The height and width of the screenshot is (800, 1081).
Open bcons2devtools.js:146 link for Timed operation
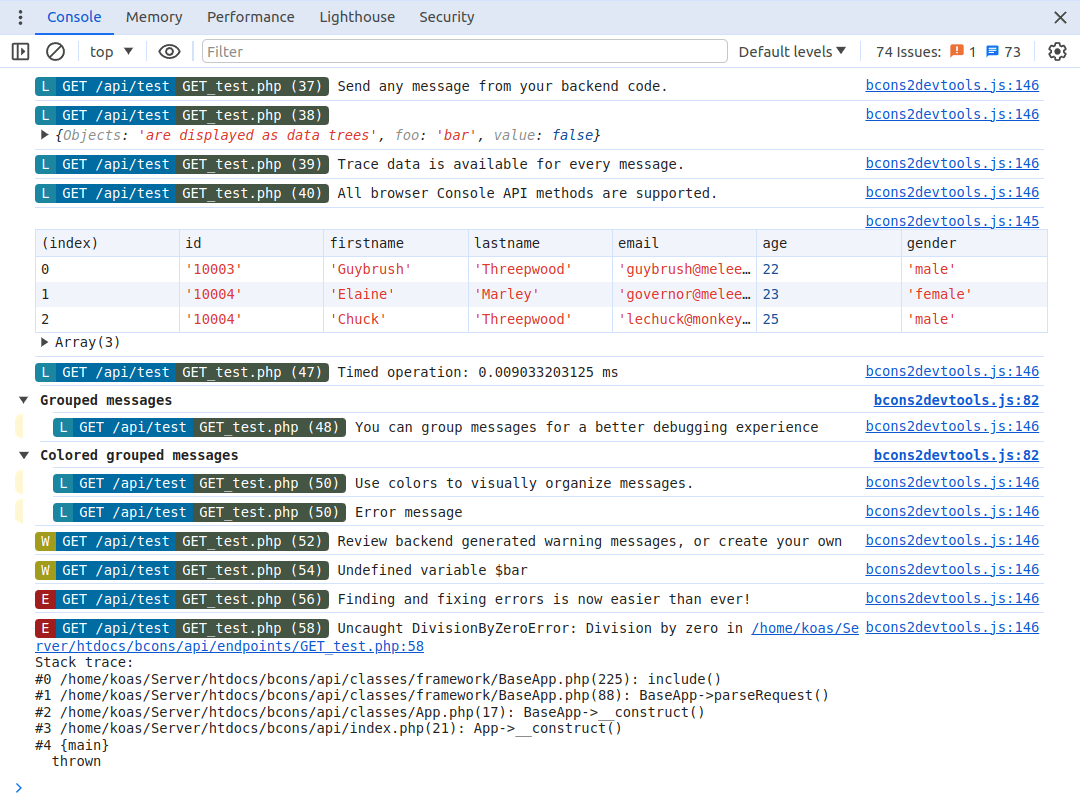coord(952,371)
